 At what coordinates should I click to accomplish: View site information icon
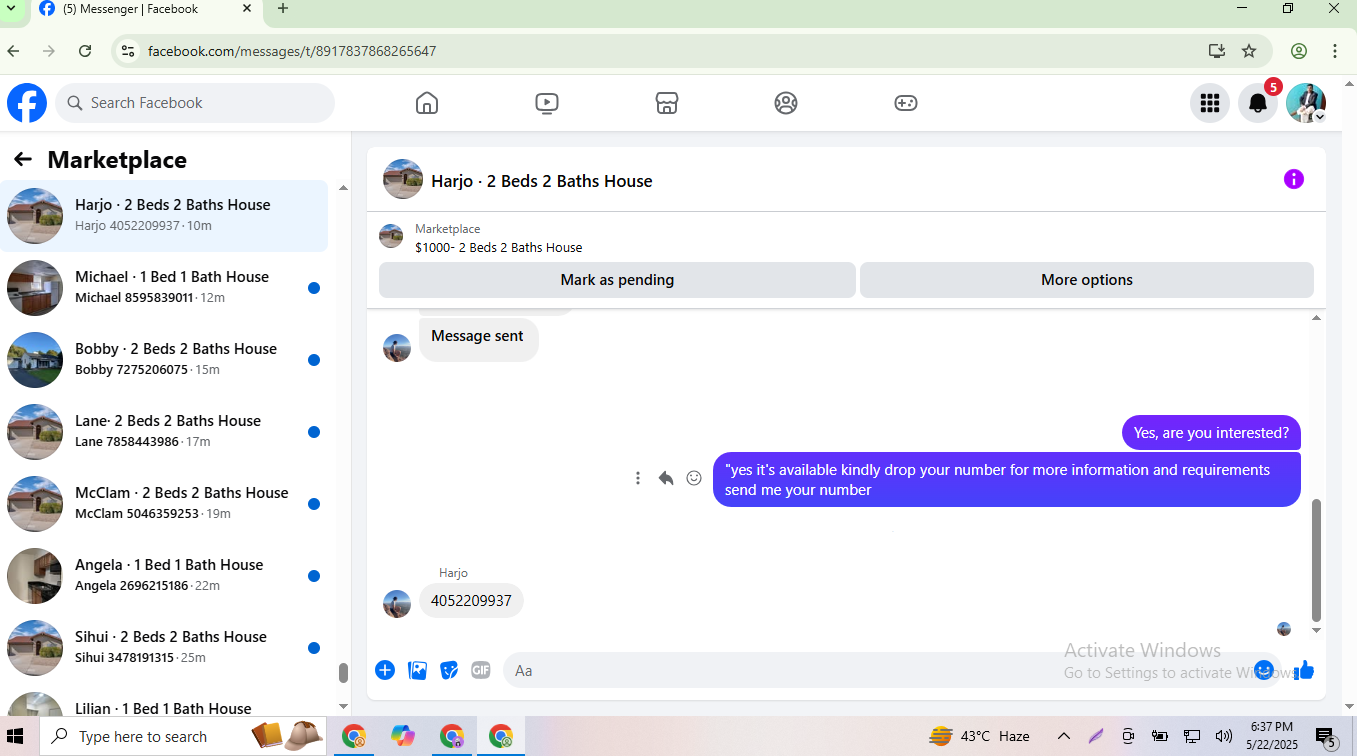(126, 51)
